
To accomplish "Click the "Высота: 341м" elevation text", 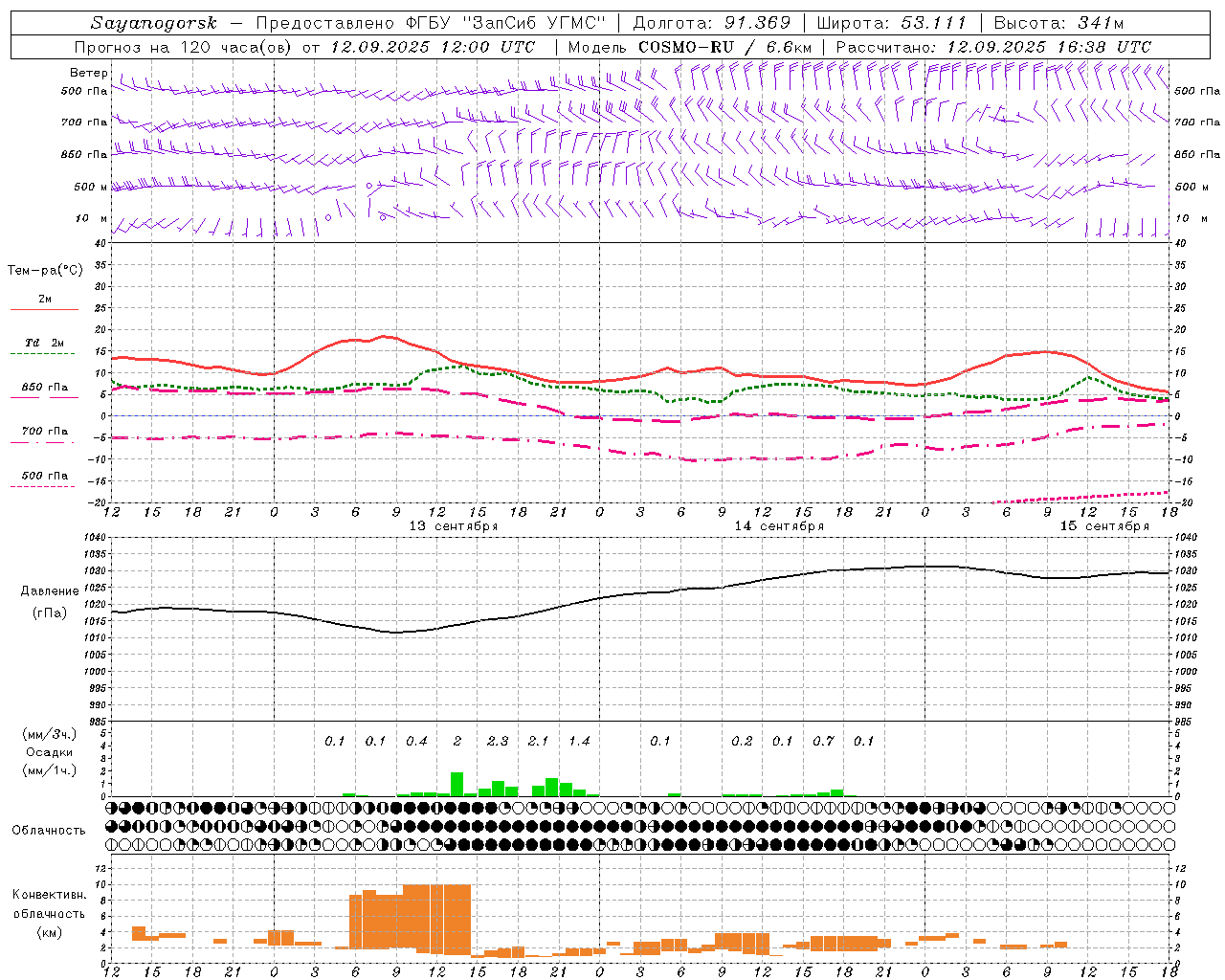I will coord(1058,23).
